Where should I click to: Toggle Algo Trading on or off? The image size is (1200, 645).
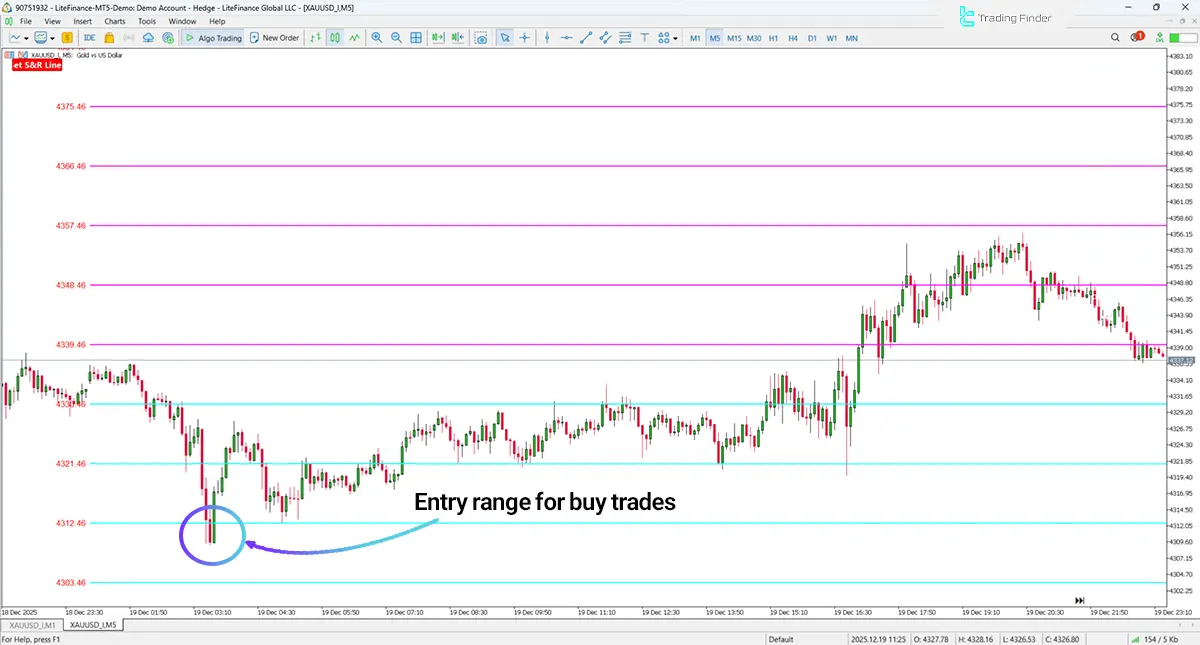[212, 38]
